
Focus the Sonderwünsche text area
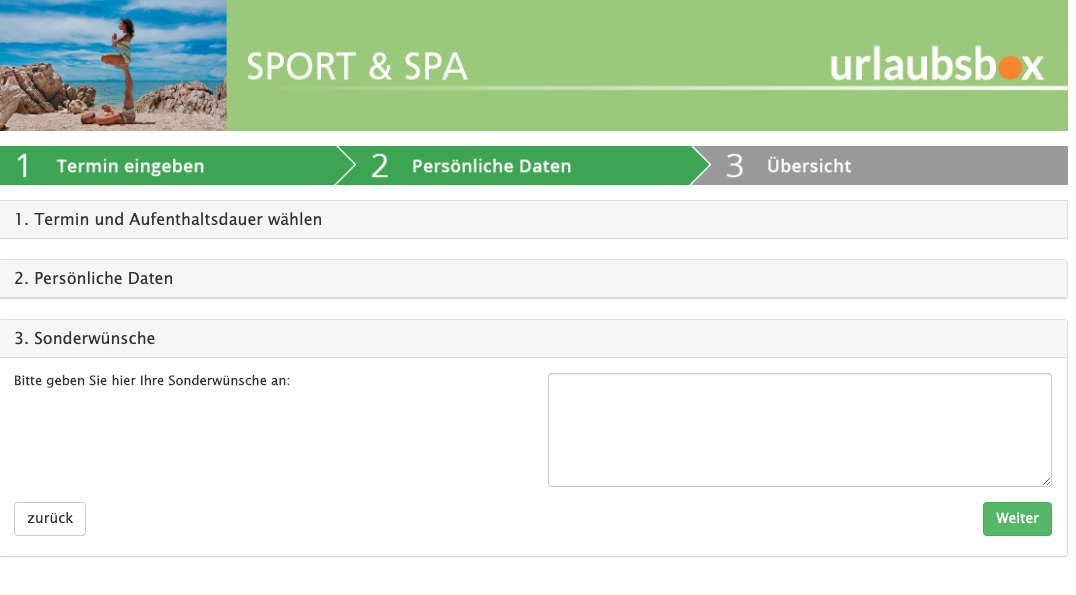pos(799,430)
